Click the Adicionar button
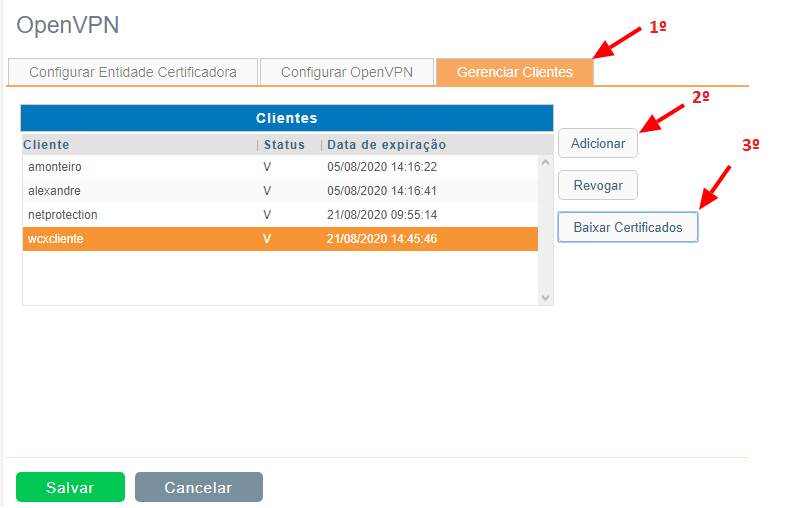Screen dimensions: 800x508 pyautogui.click(x=598, y=143)
